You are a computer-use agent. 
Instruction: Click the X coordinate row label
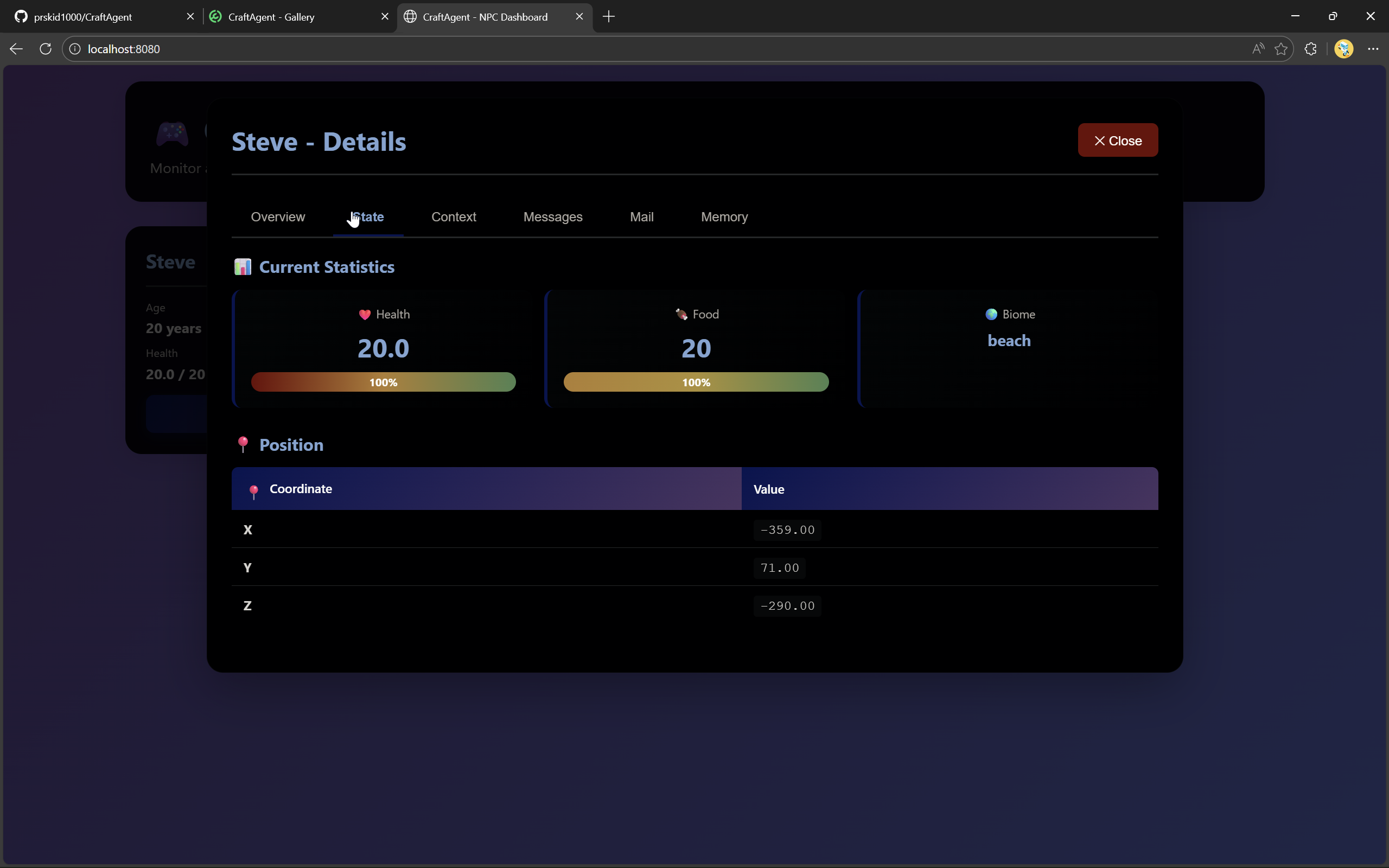pyautogui.click(x=248, y=530)
